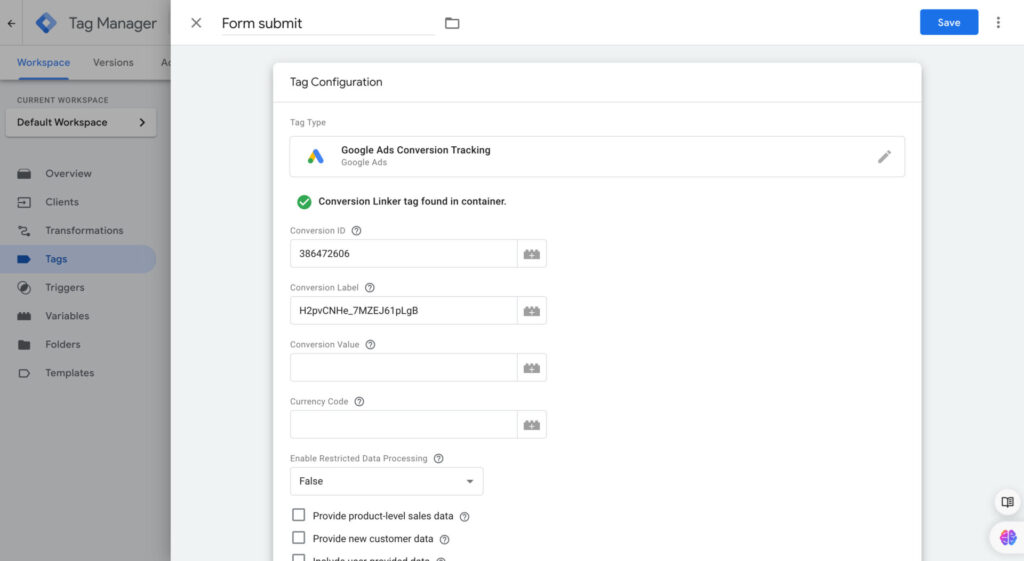
Task: Check the Provide new customer data box
Action: [298, 538]
